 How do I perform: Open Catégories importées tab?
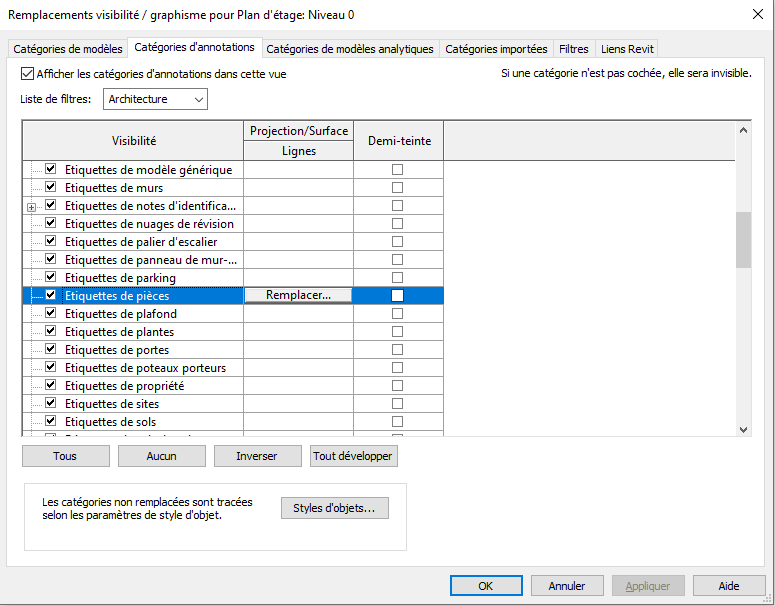click(496, 49)
